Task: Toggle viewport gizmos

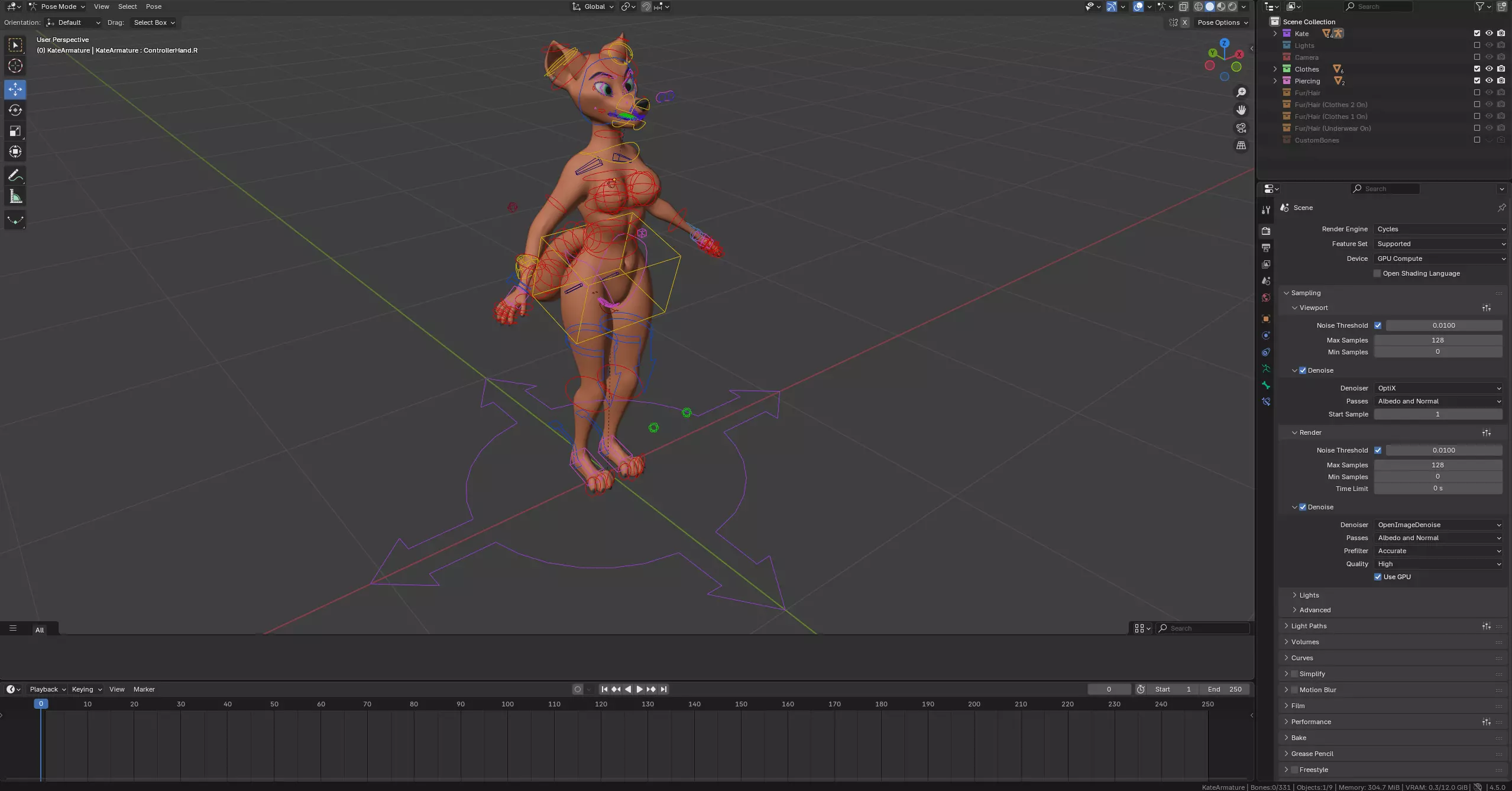Action: 1112,7
